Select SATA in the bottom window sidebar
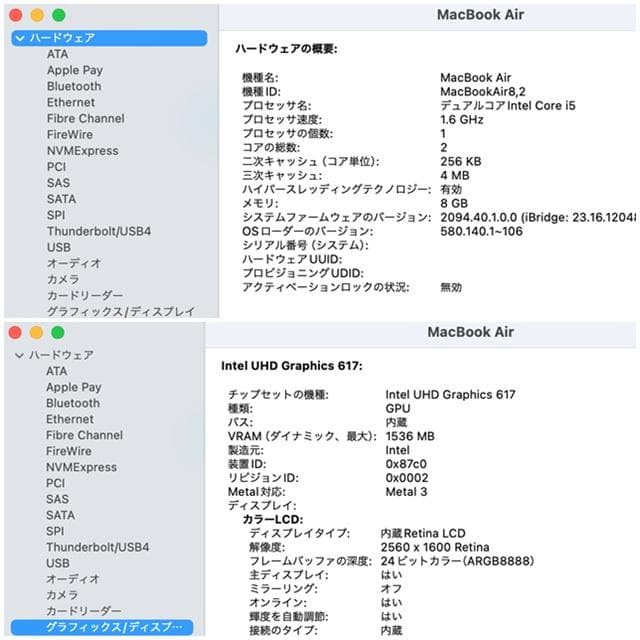The image size is (640, 640). pos(60,515)
